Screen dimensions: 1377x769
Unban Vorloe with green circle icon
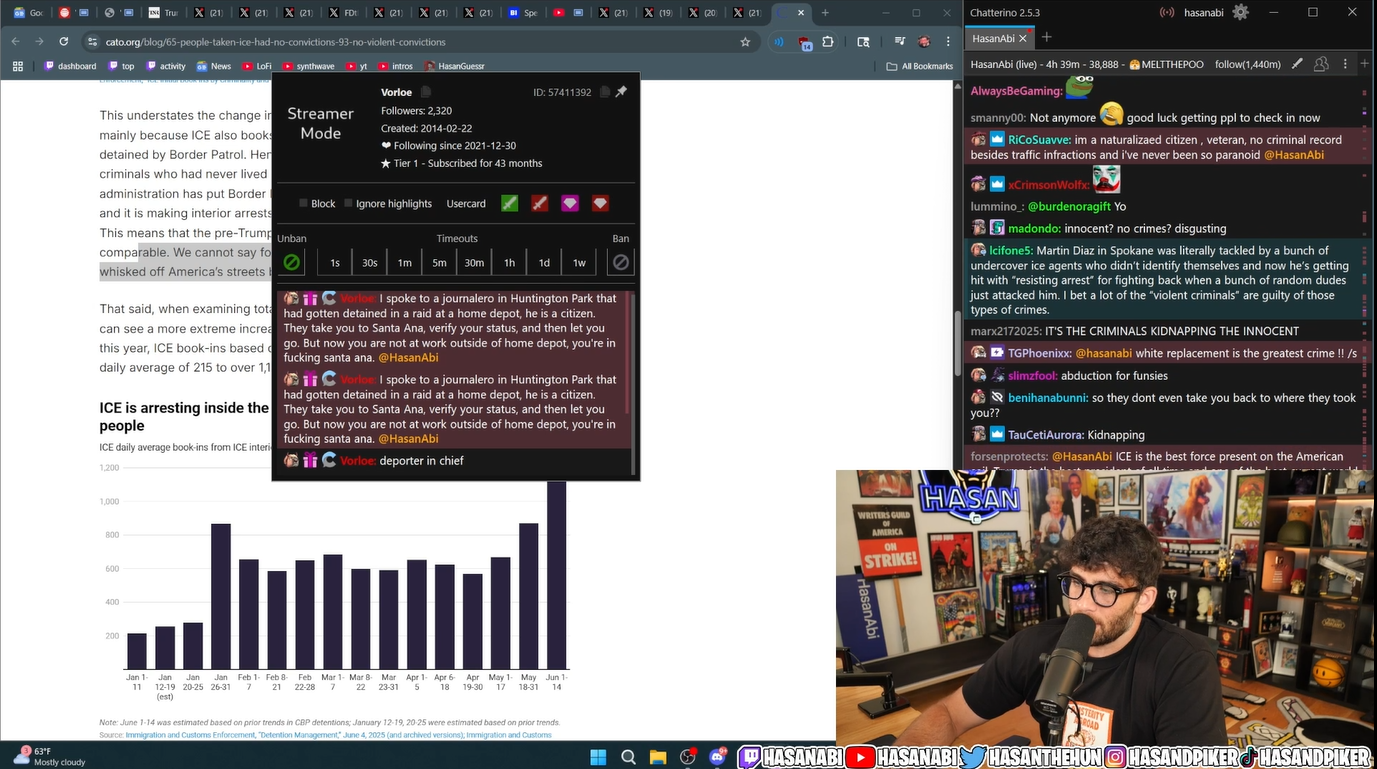pos(291,262)
